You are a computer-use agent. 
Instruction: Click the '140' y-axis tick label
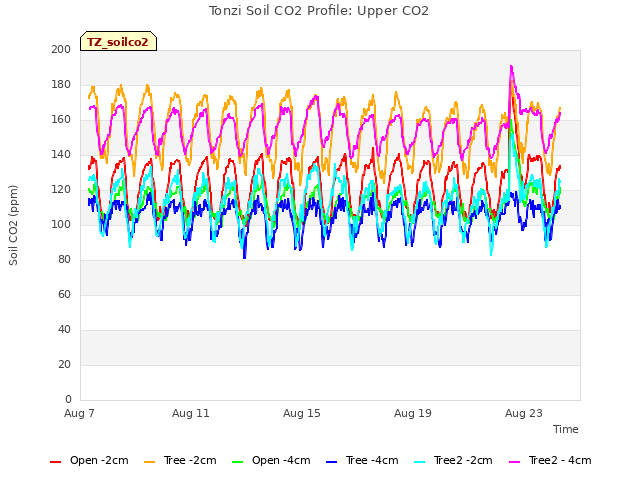[x=61, y=155]
